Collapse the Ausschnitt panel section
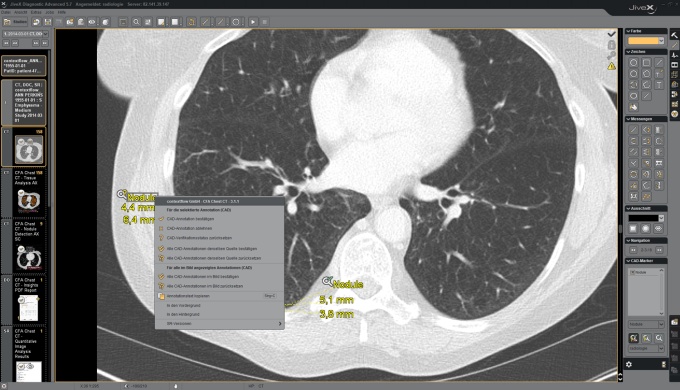Viewport: 680px width, 390px height. [x=628, y=209]
